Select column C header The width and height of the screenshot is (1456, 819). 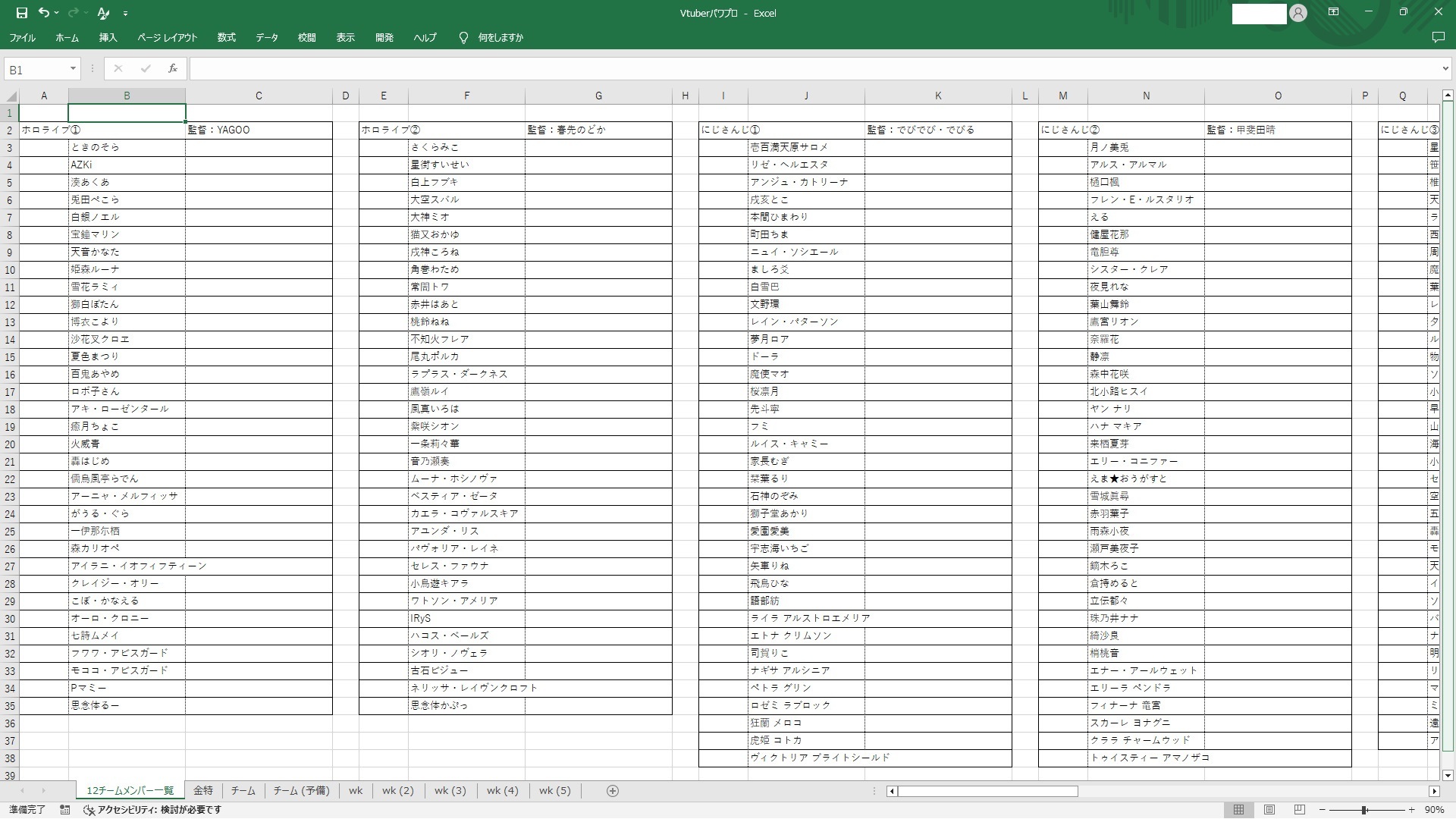click(259, 96)
